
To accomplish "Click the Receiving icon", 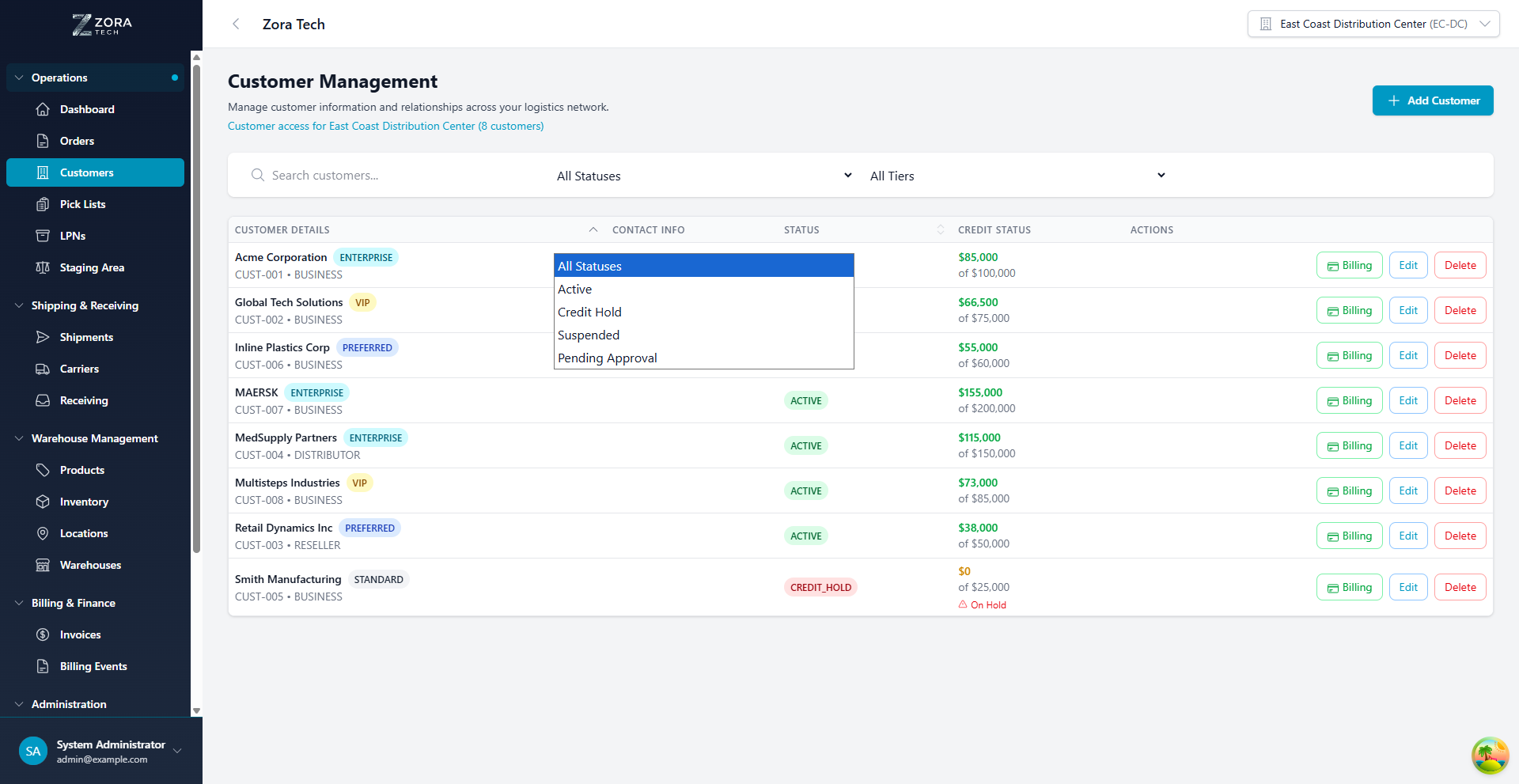I will [x=44, y=400].
